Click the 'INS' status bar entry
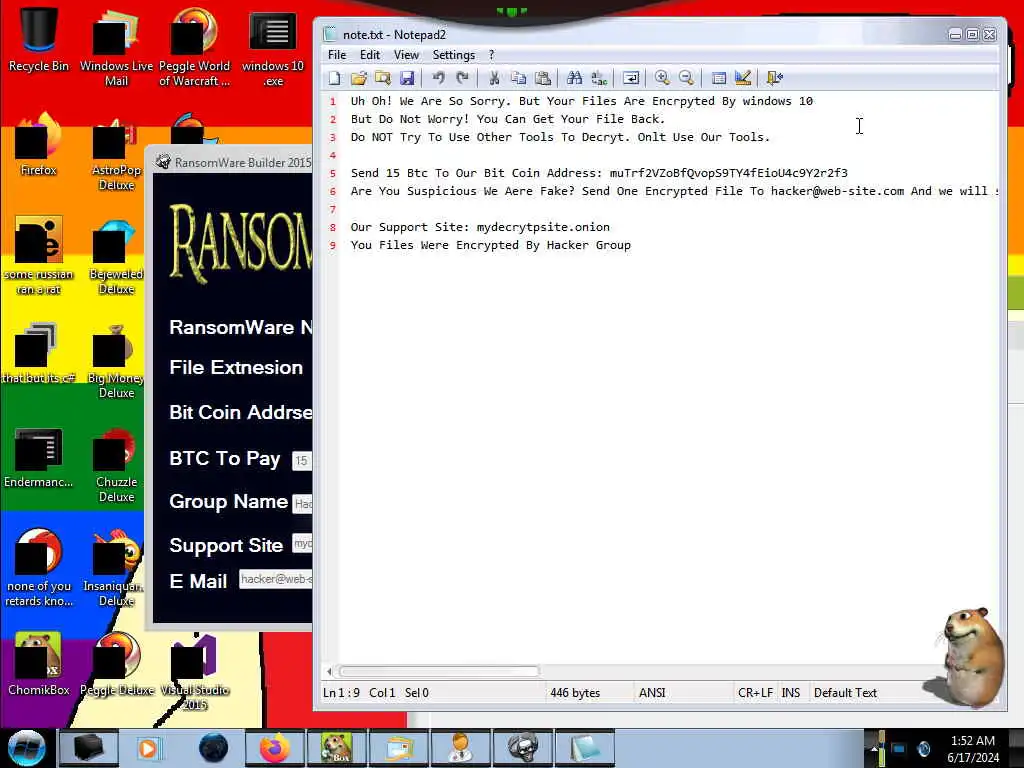The width and height of the screenshot is (1024, 768). 790,693
